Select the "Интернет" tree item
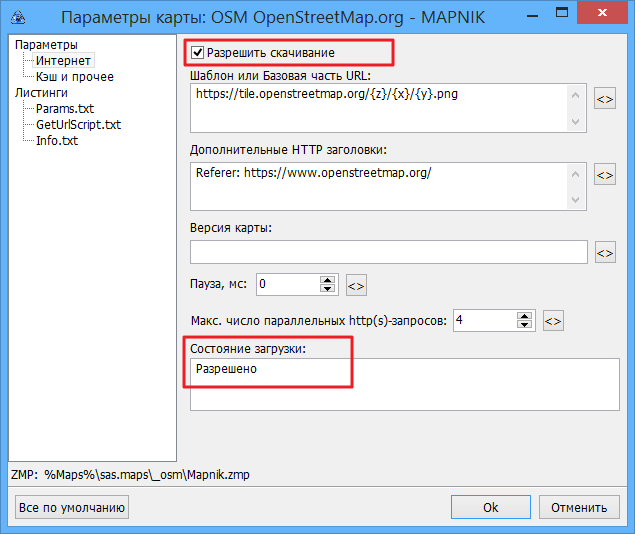The height and width of the screenshot is (534, 635). [x=63, y=61]
